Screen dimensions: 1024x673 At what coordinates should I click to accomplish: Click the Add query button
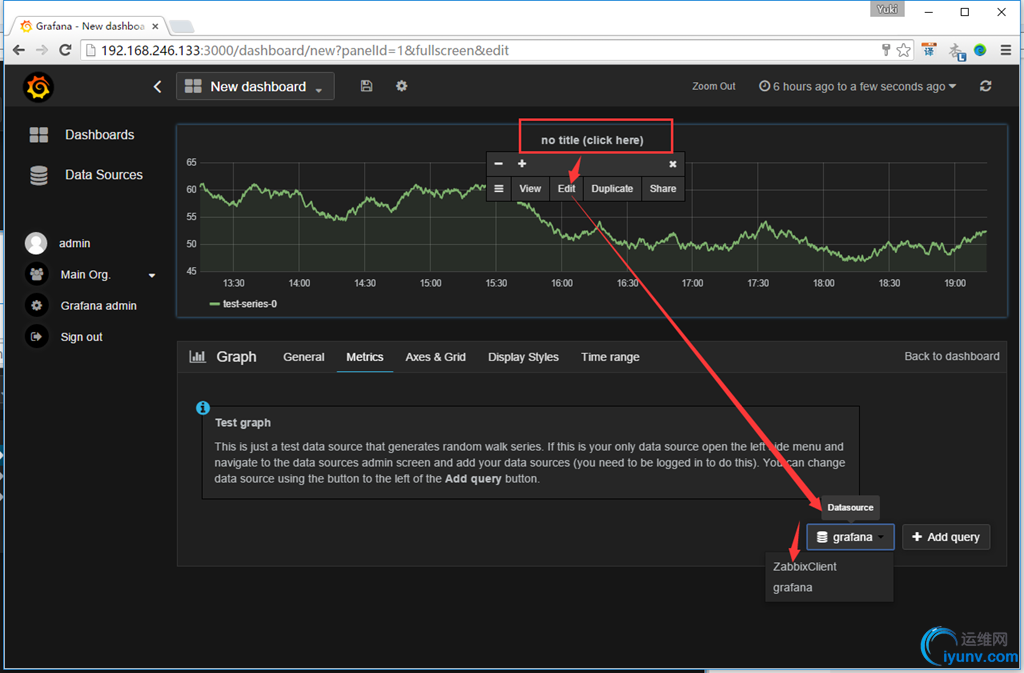point(946,537)
